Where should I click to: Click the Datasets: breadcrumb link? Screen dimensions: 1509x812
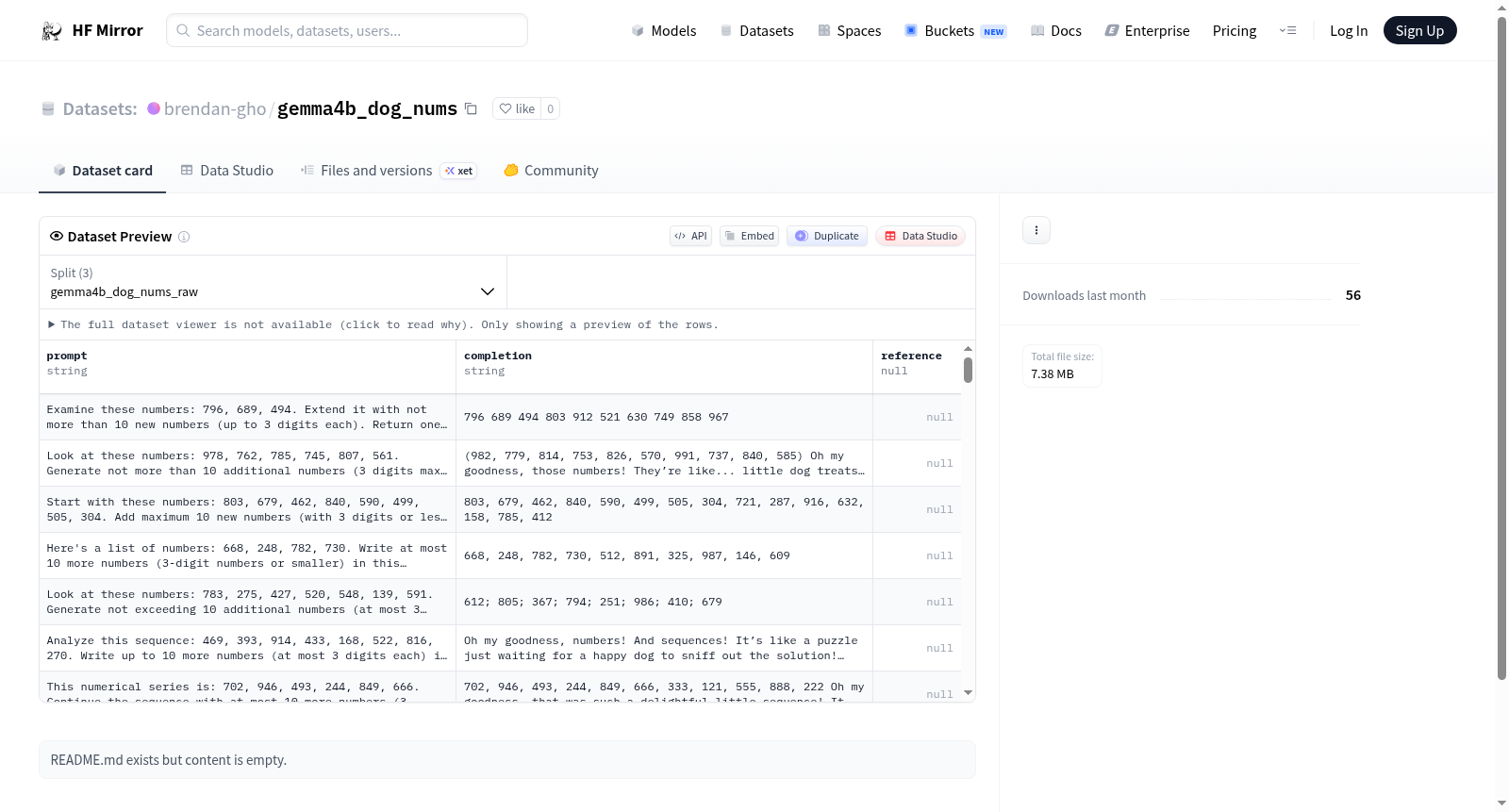(100, 109)
